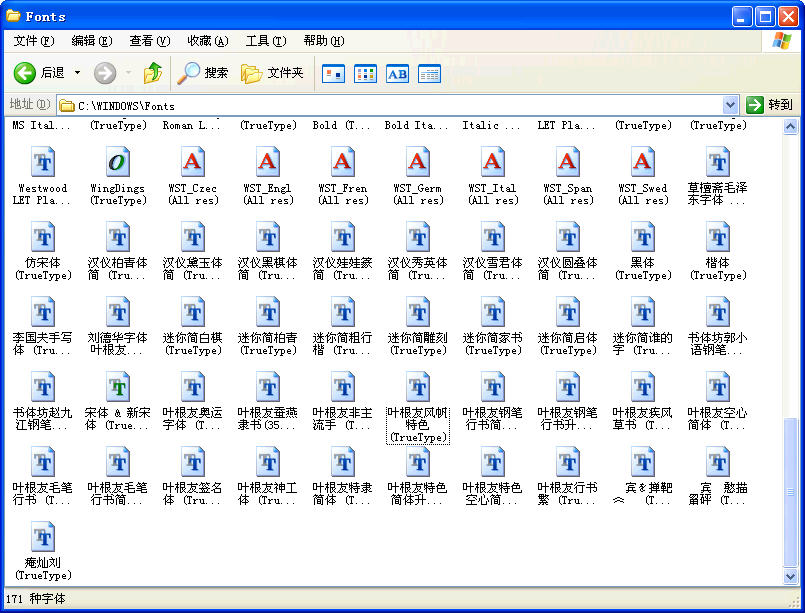Switch to Details view
The width and height of the screenshot is (805, 613).
[x=430, y=74]
